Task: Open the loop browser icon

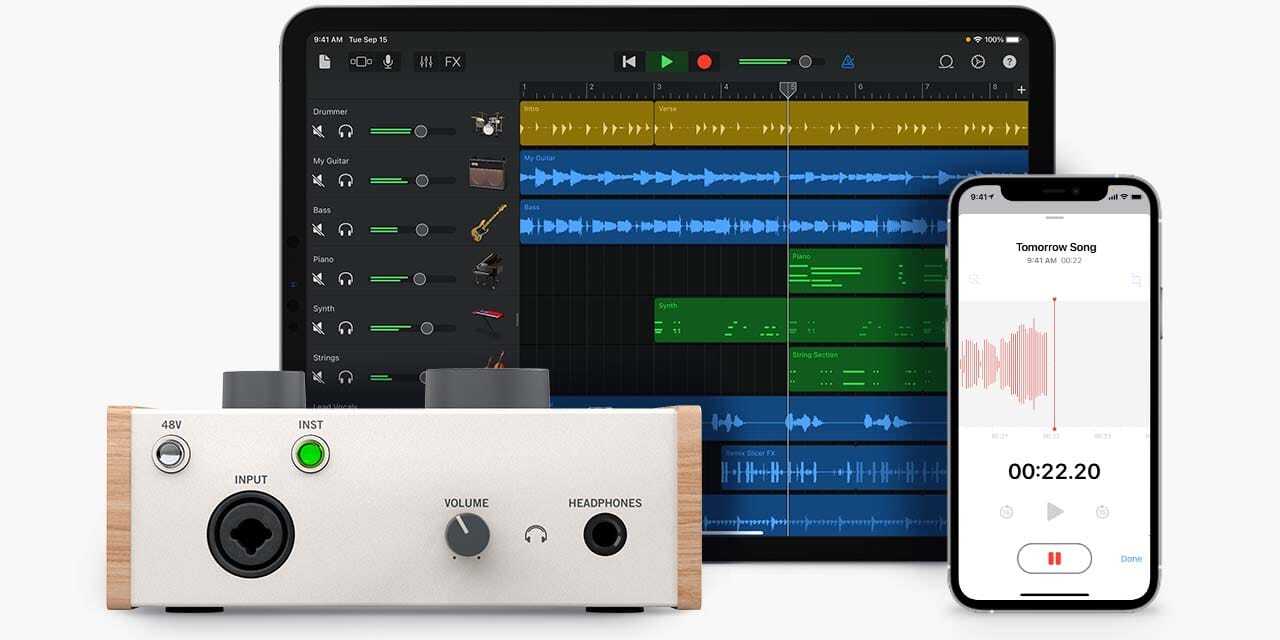Action: click(x=945, y=62)
